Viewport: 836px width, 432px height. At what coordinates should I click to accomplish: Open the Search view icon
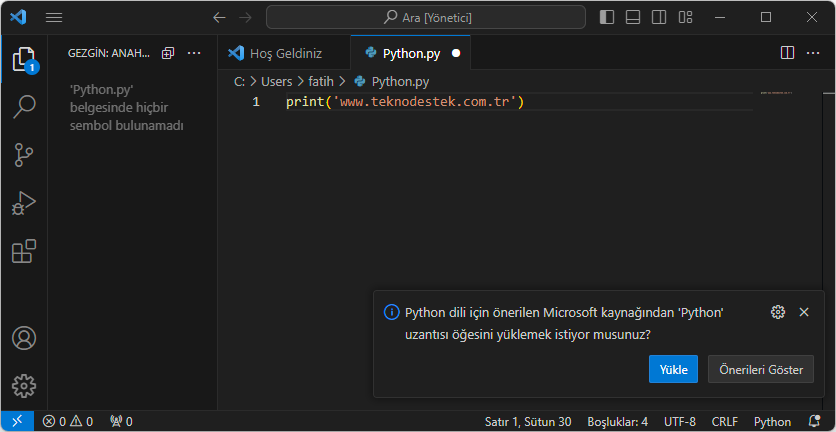pos(24,107)
